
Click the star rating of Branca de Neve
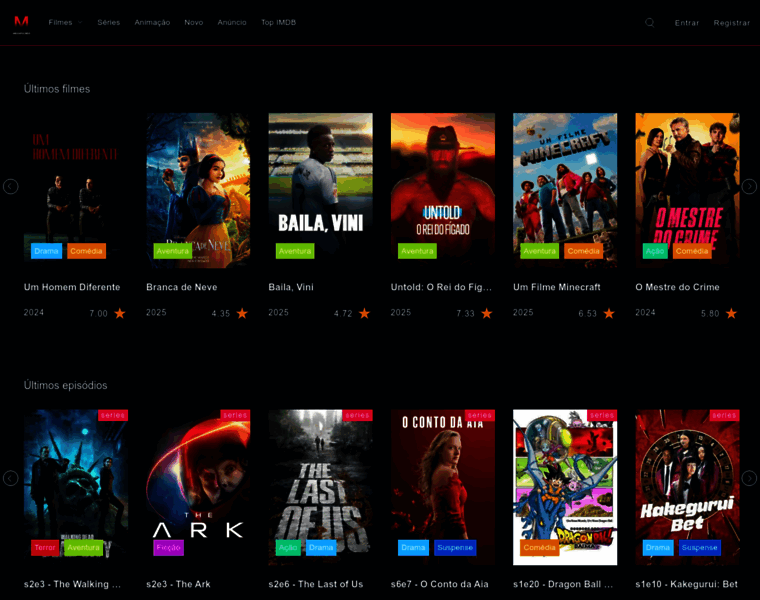coord(242,314)
